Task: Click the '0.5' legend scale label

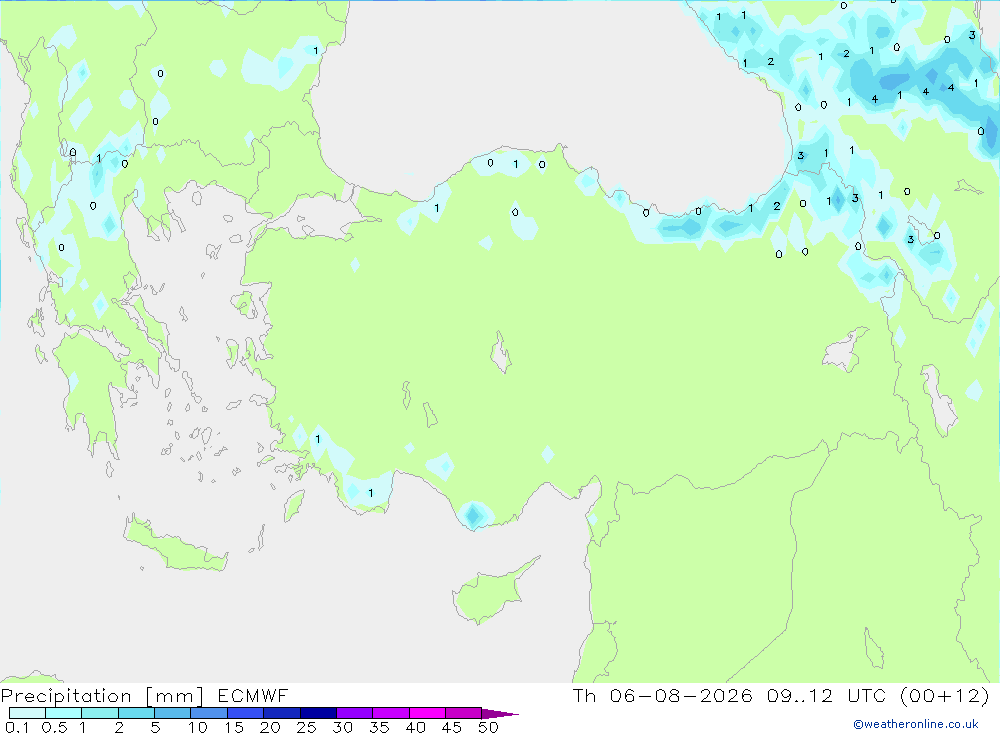Action: pos(54,727)
